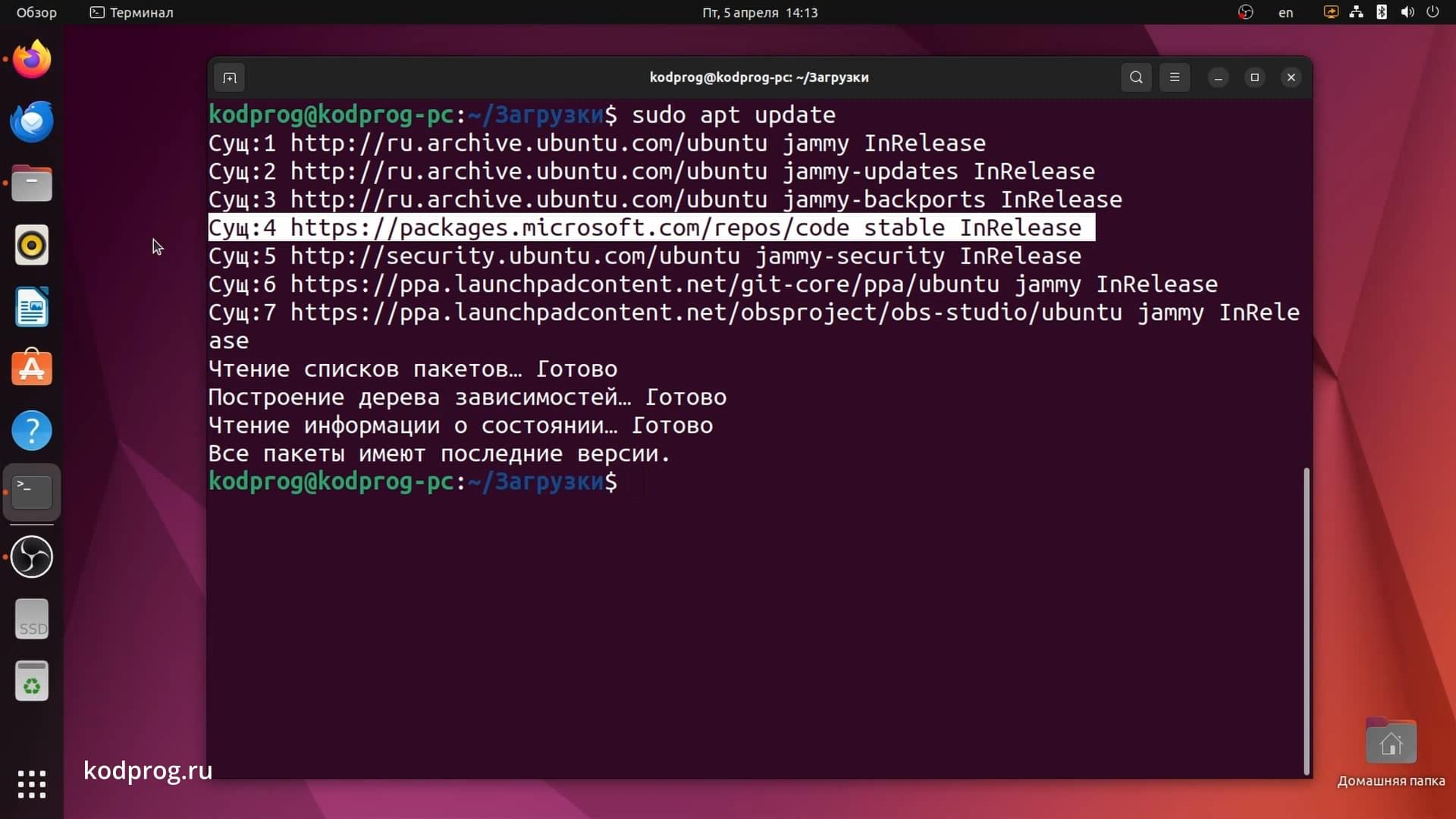This screenshot has height=819, width=1456.
Task: Click 'Чтение списков пакетов' line
Action: [x=413, y=369]
